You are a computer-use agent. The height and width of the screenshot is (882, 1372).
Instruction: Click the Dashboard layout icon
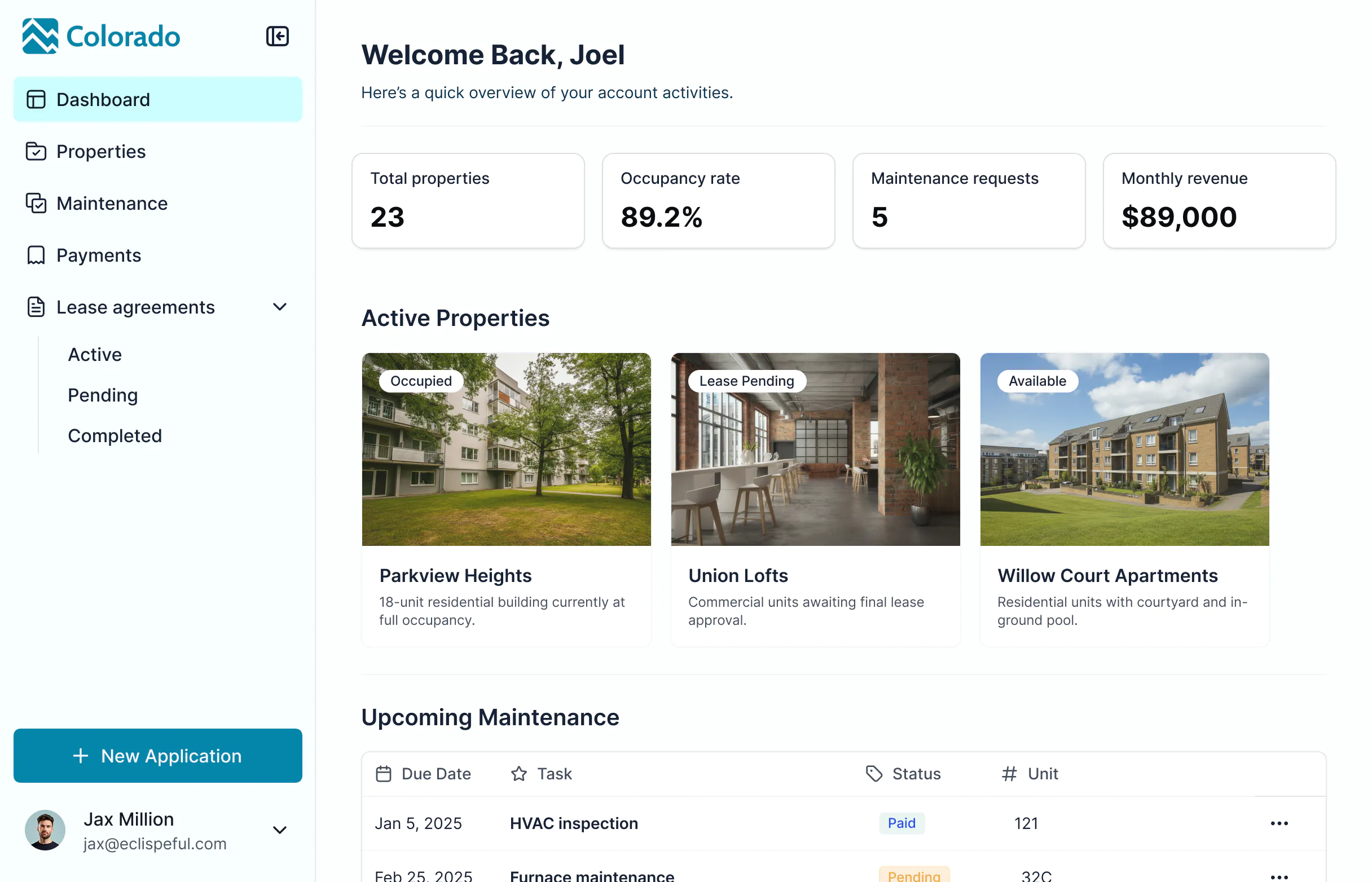pos(36,99)
